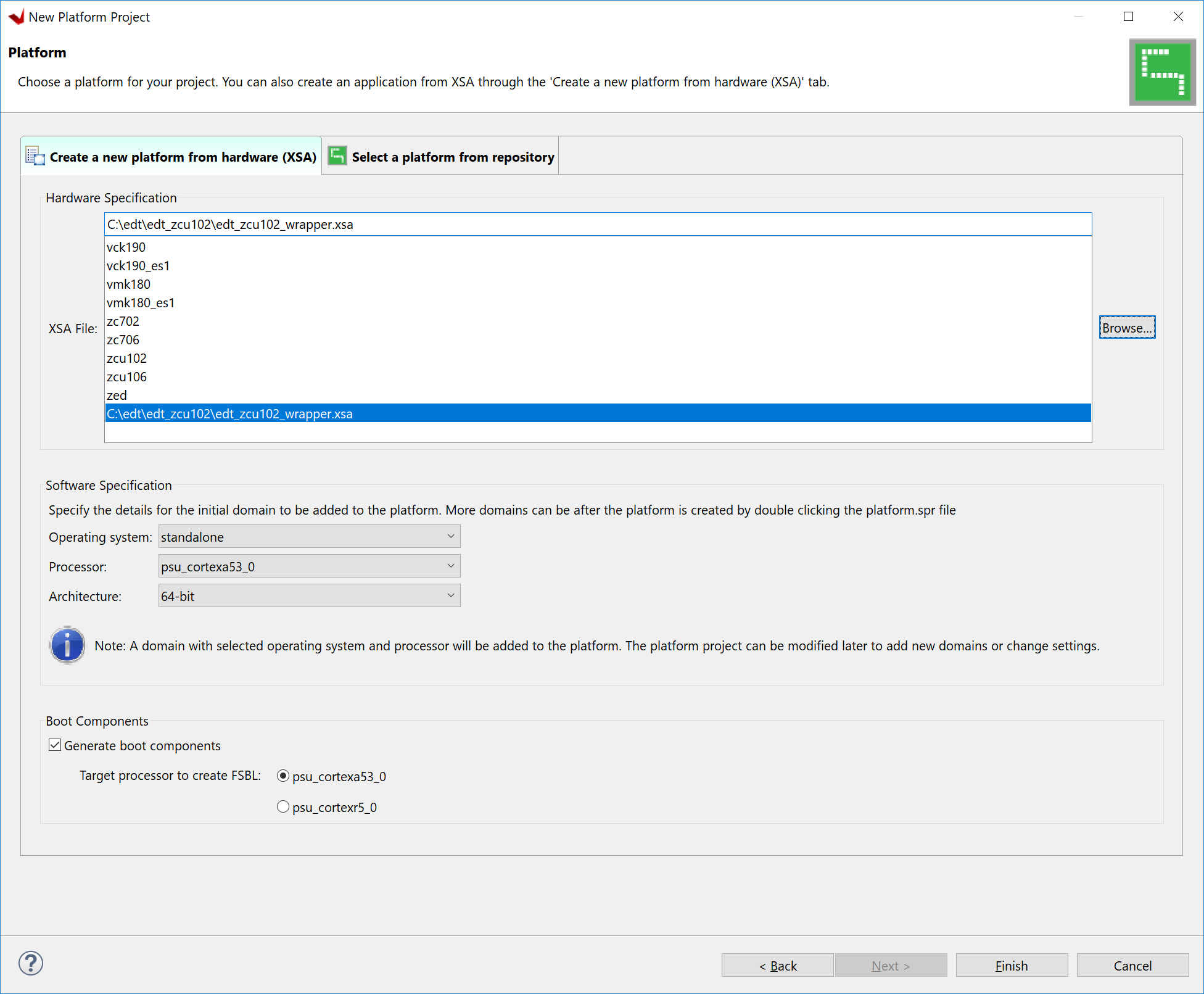
Task: Click the help question mark icon
Action: click(31, 963)
